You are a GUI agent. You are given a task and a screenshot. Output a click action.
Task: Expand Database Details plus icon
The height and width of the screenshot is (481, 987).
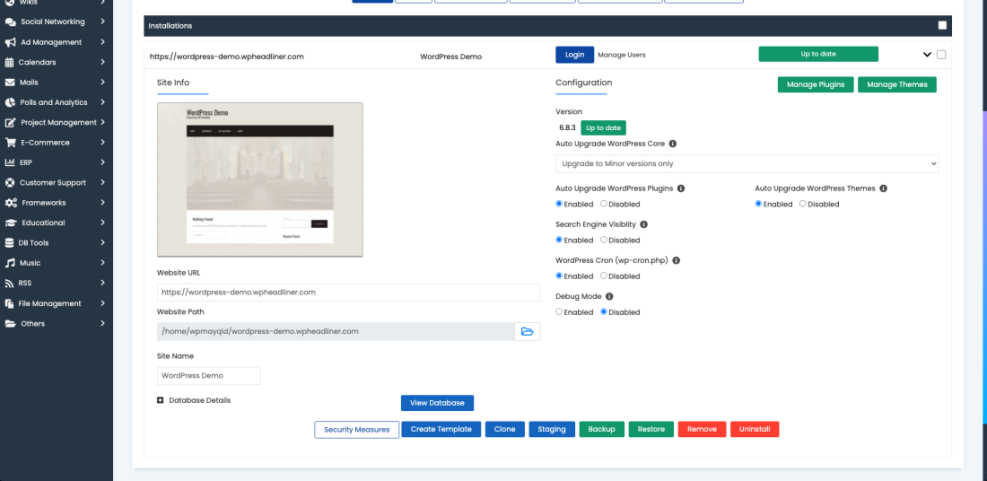tap(161, 400)
